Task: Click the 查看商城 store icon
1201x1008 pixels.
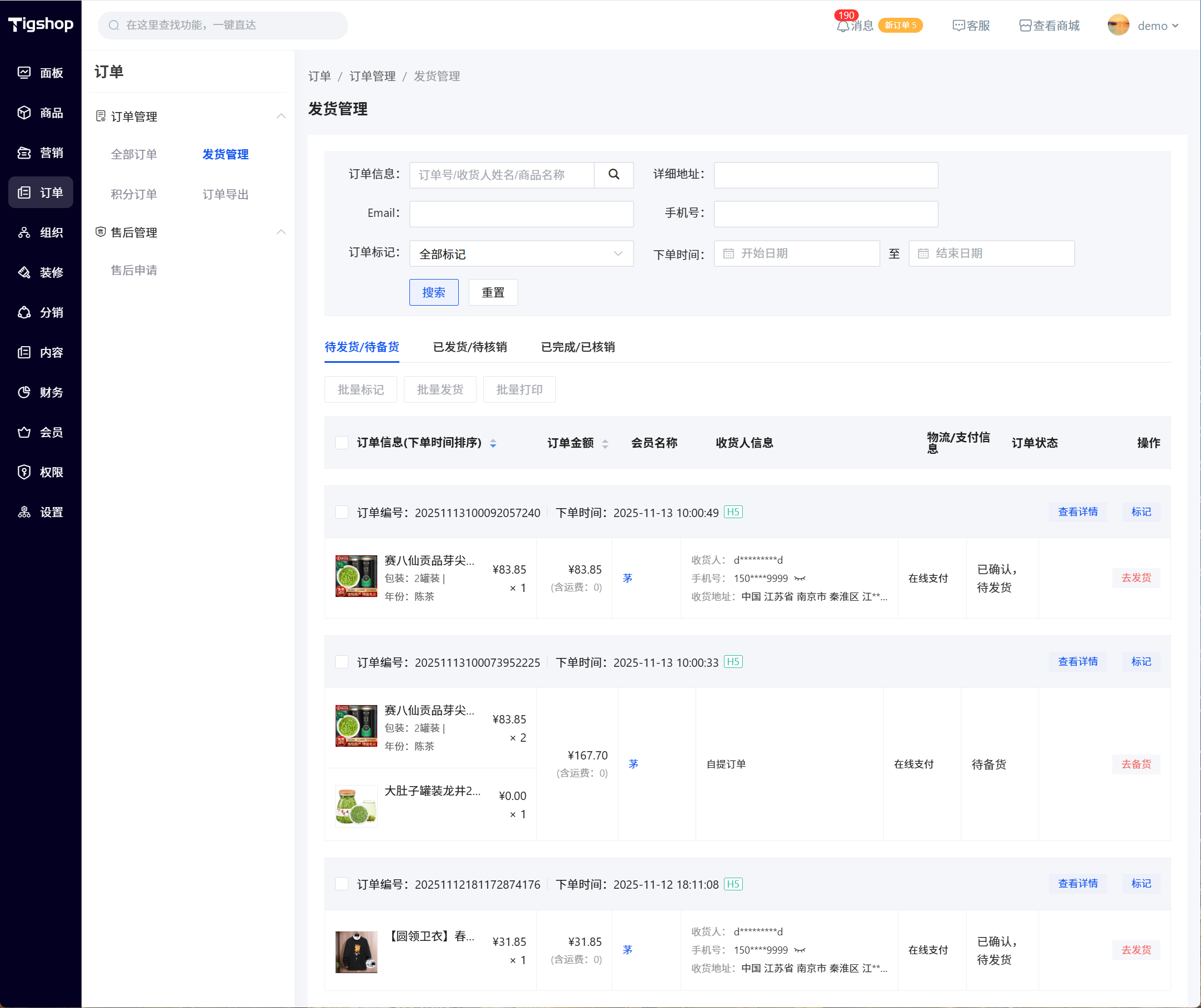Action: click(1025, 26)
